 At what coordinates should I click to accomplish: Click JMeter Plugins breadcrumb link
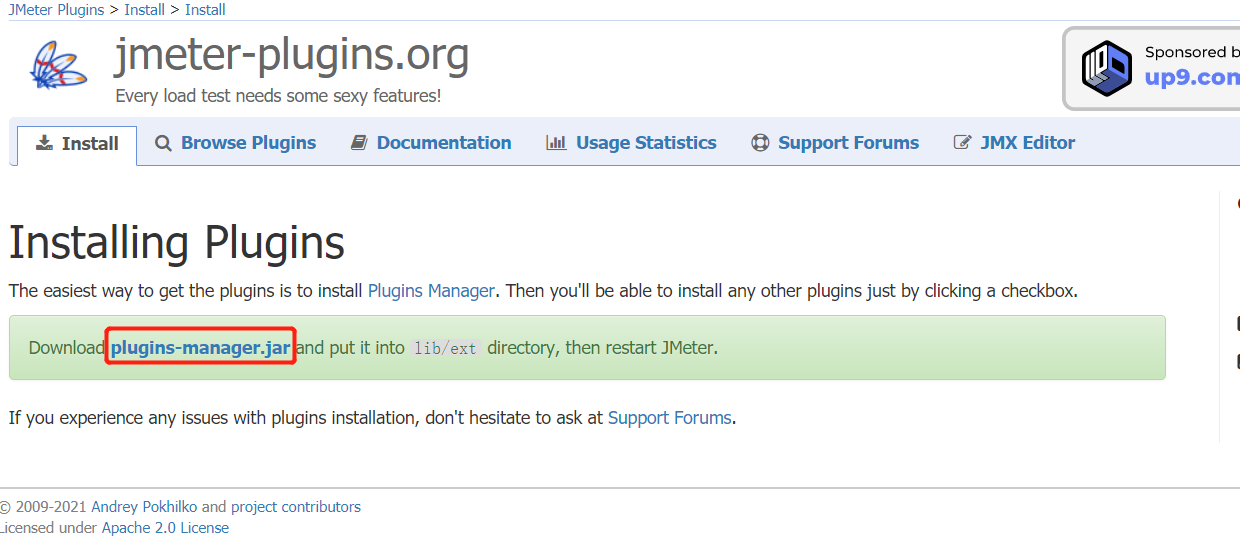pyautogui.click(x=56, y=9)
